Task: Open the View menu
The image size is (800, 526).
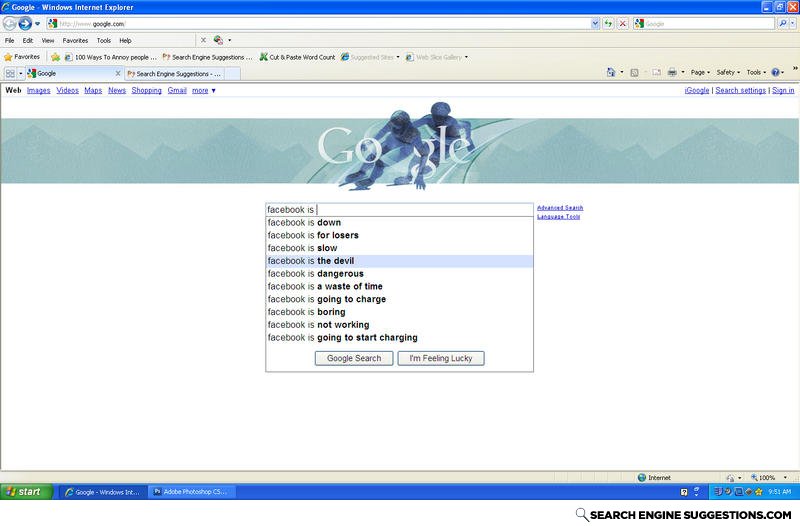Action: [48, 40]
